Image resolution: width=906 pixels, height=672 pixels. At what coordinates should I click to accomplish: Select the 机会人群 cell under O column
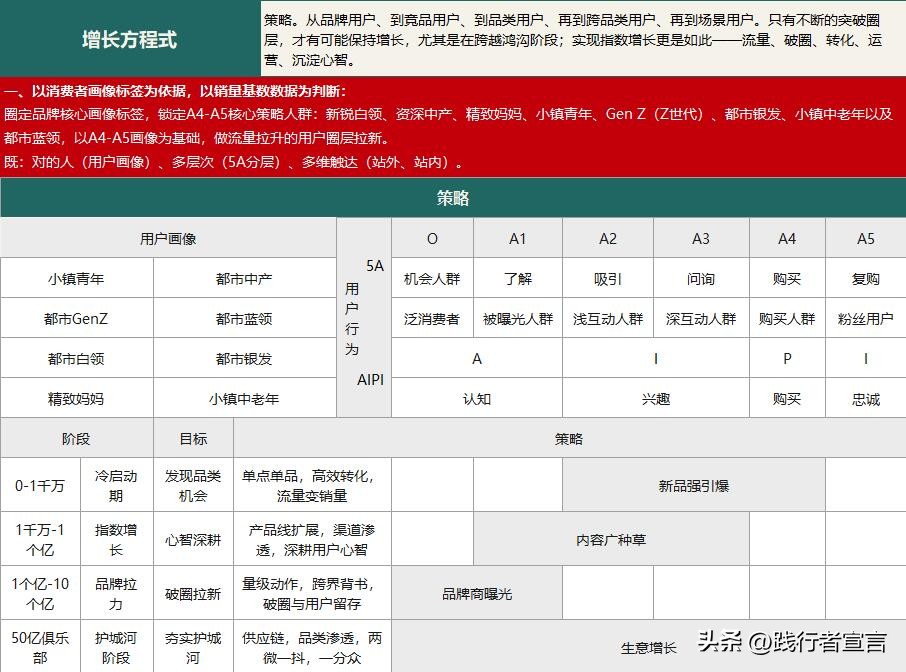click(432, 277)
